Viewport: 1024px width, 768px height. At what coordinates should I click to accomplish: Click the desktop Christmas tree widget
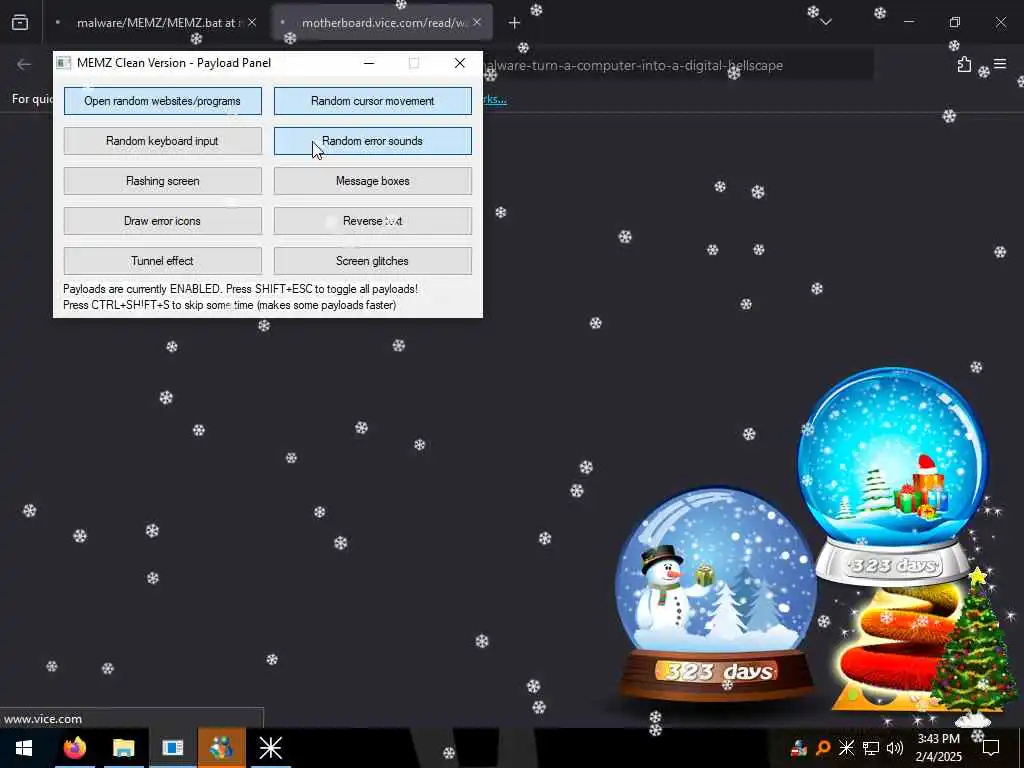pos(973,647)
